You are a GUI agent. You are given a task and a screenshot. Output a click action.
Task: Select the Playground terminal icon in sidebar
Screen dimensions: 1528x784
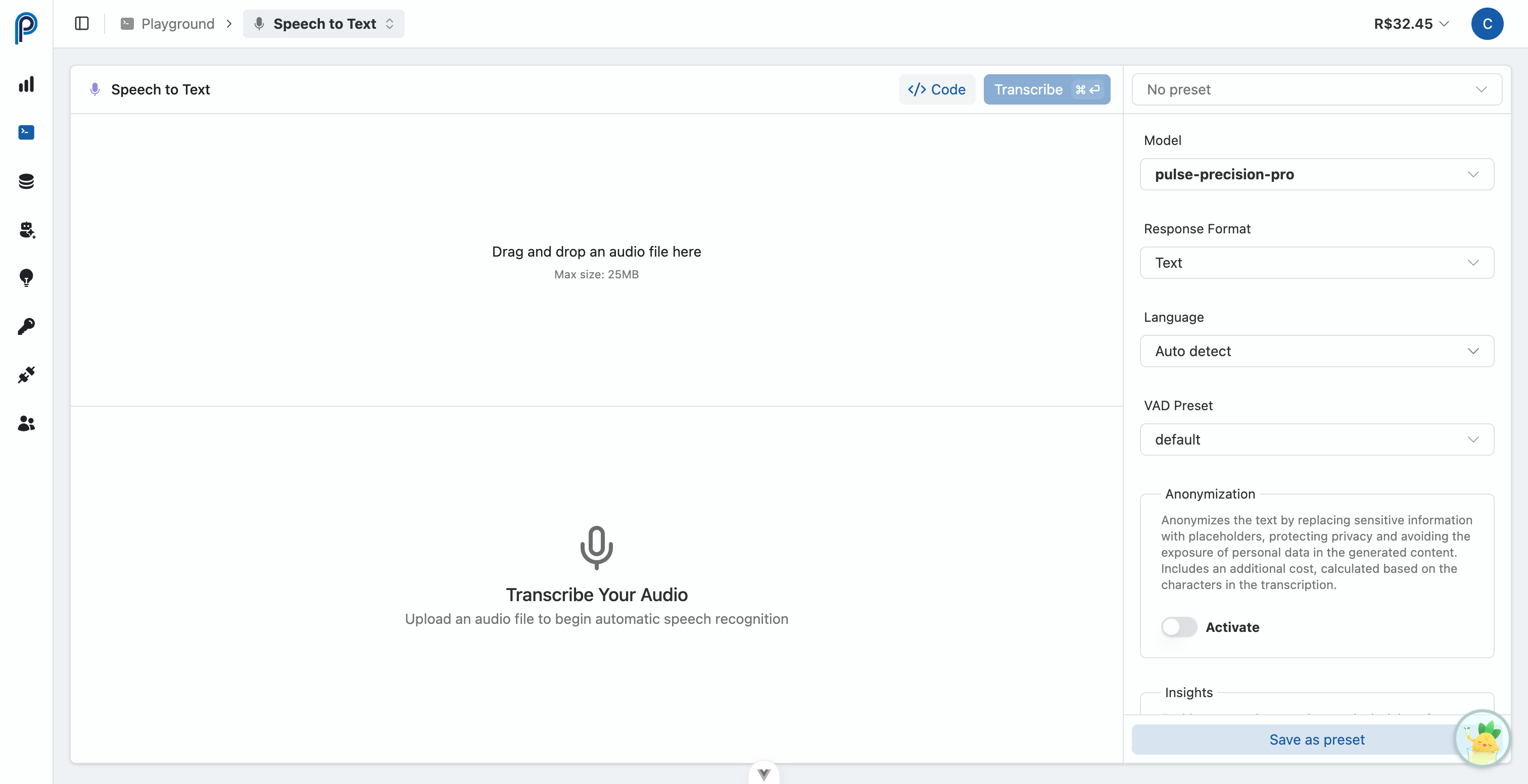coord(25,132)
